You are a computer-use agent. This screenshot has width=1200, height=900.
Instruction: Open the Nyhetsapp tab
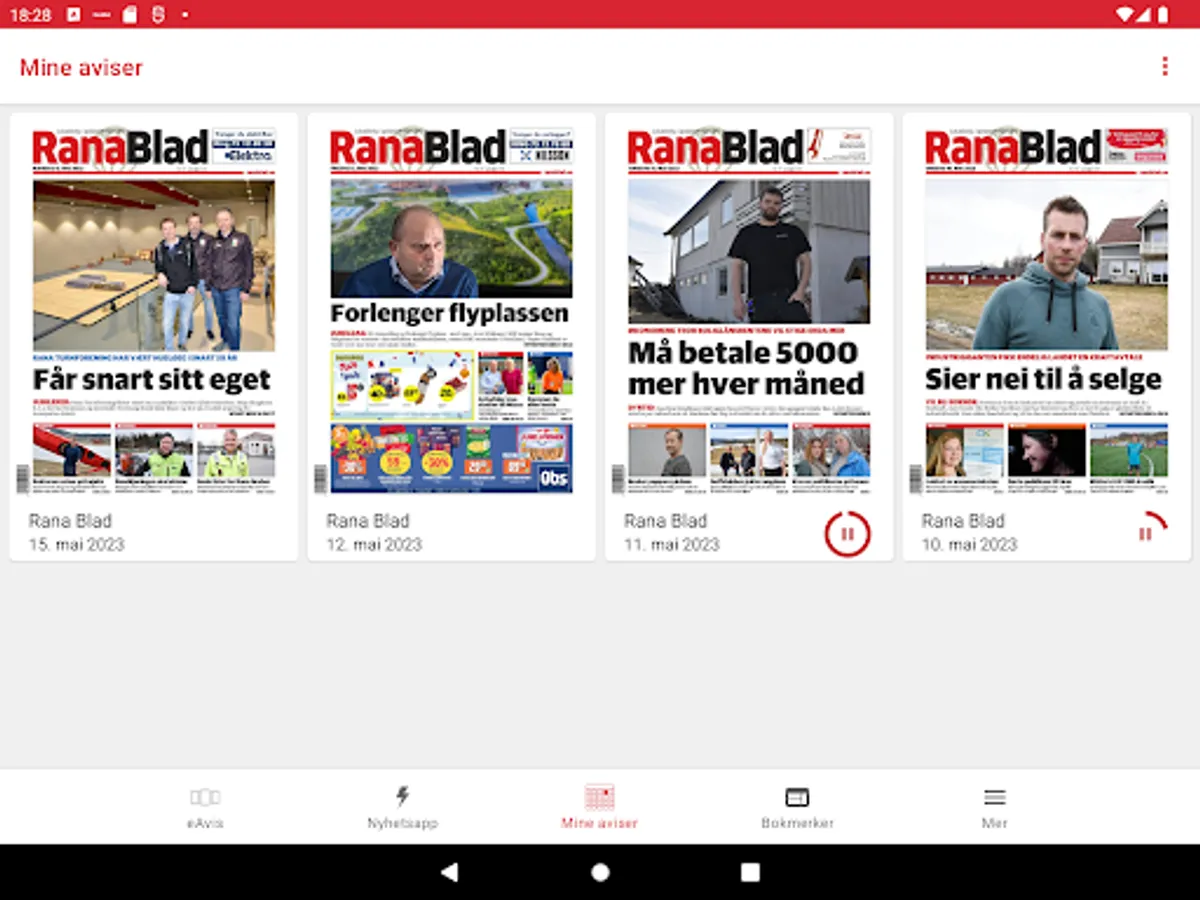point(402,808)
